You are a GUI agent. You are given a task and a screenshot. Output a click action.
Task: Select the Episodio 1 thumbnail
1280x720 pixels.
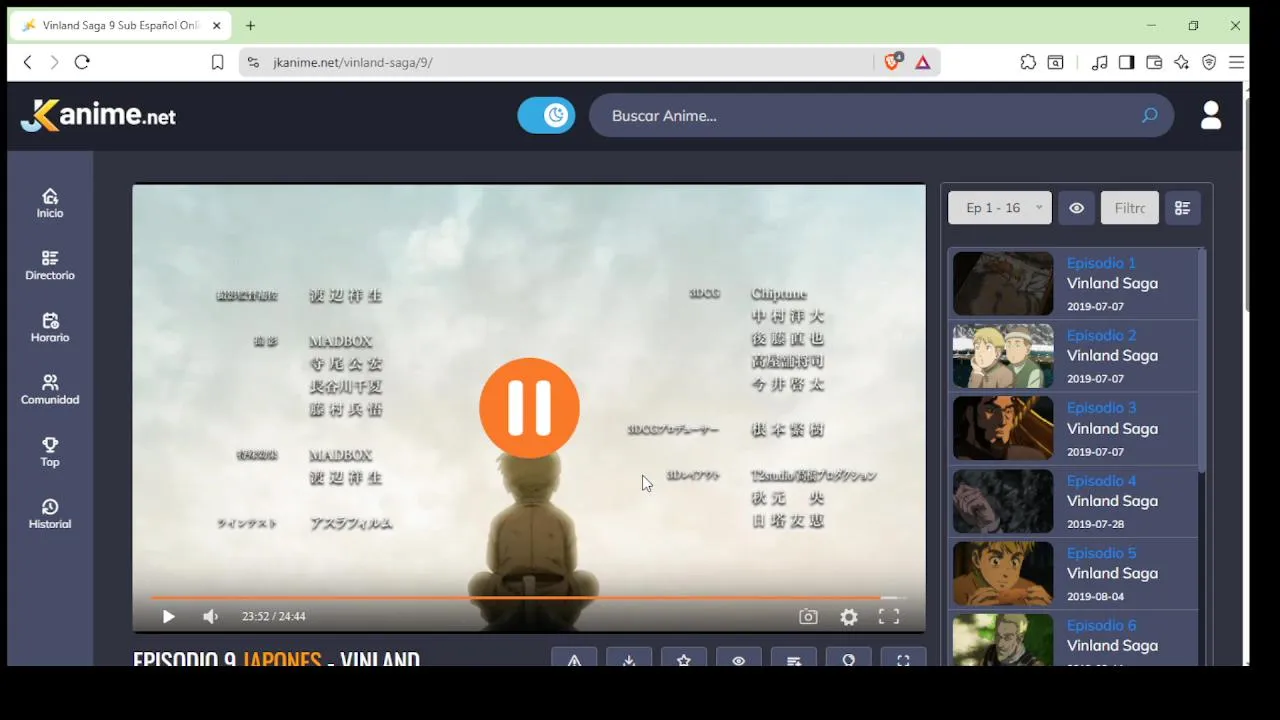click(x=1003, y=283)
